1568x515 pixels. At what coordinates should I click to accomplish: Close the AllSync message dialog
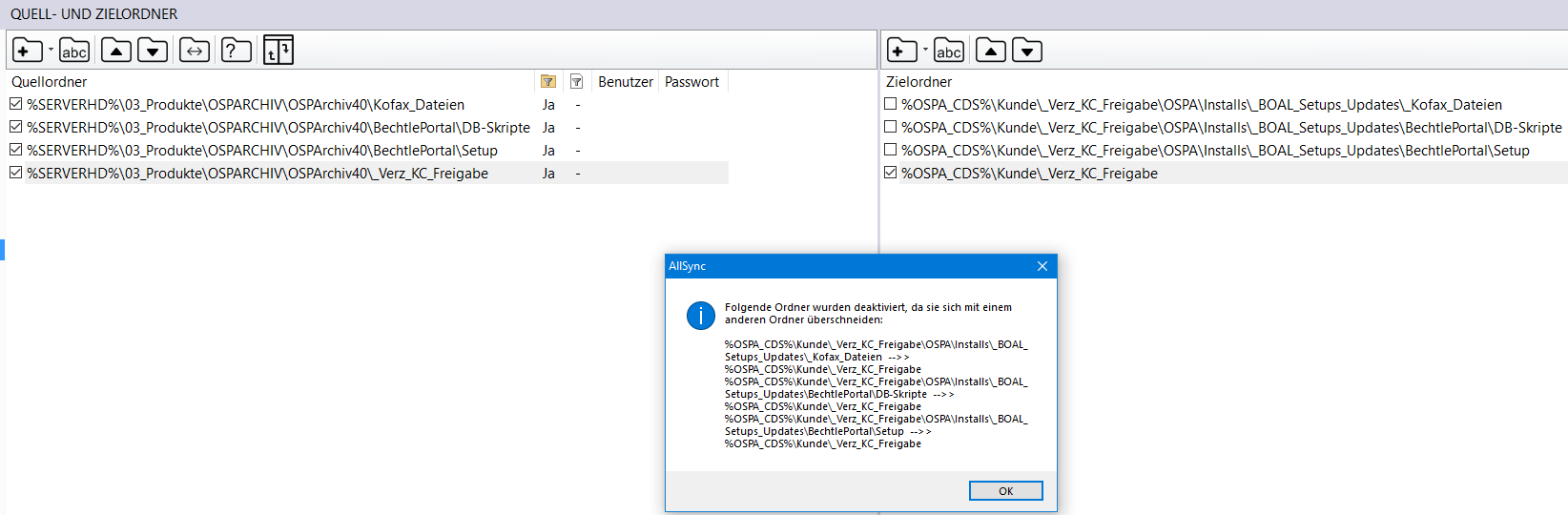pyautogui.click(x=1042, y=266)
